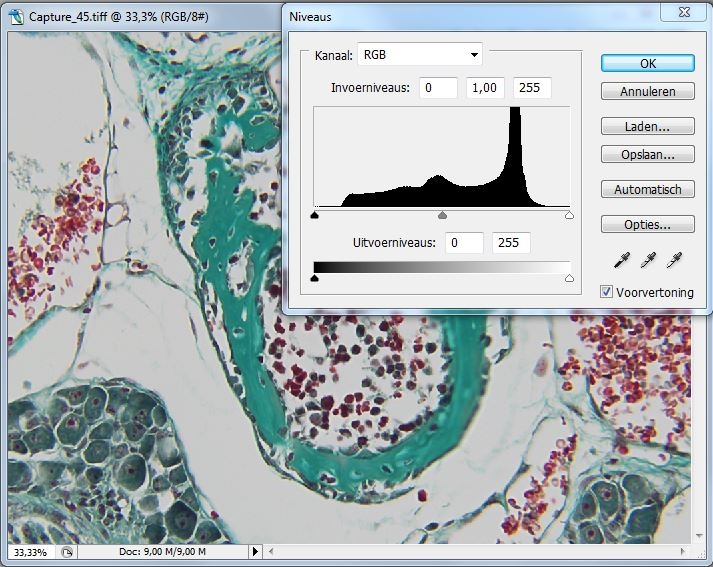Open the Doc info arrow menu in status bar
The width and height of the screenshot is (713, 567).
pos(255,551)
